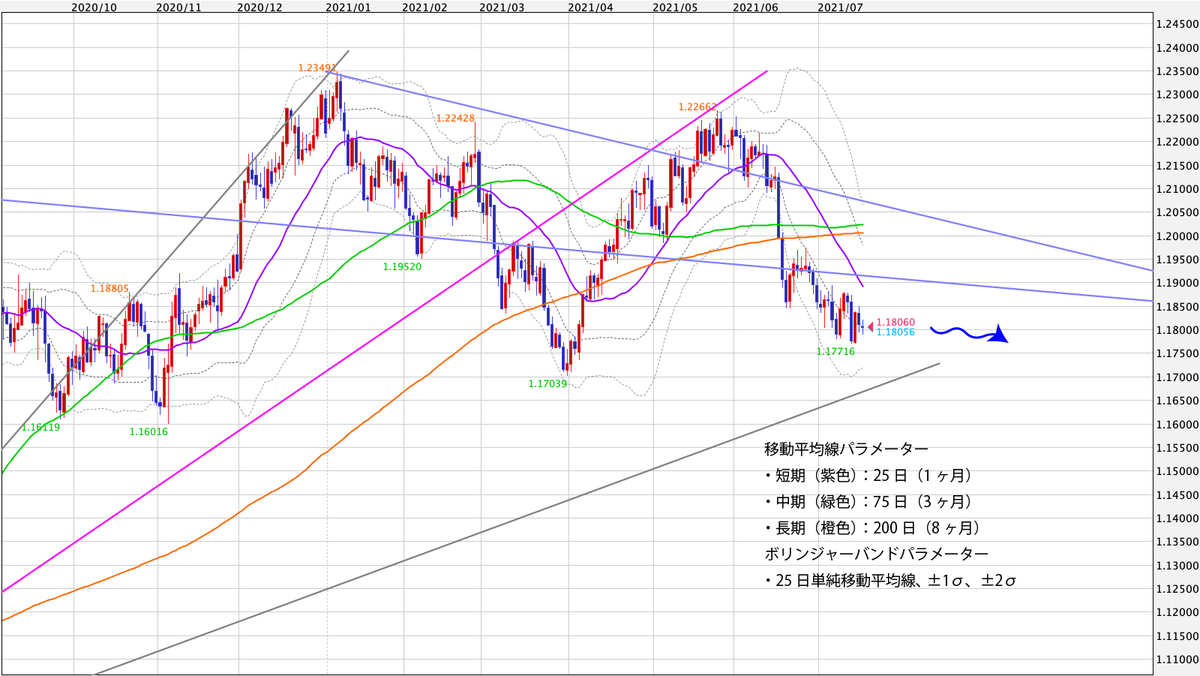Click the 1.22428 peak annotation
The image size is (1200, 676).
[x=455, y=117]
